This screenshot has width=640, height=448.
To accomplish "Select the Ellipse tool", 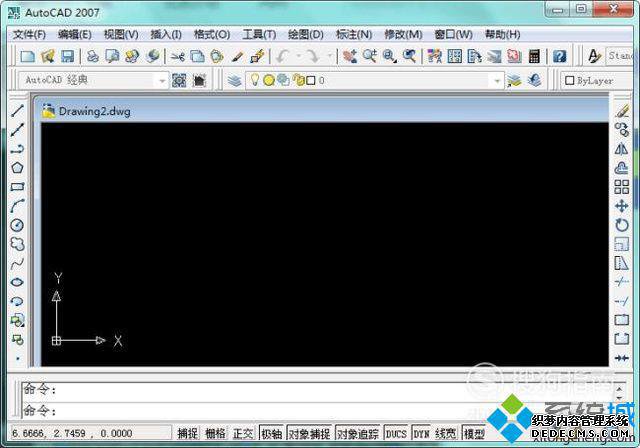I will (17, 282).
